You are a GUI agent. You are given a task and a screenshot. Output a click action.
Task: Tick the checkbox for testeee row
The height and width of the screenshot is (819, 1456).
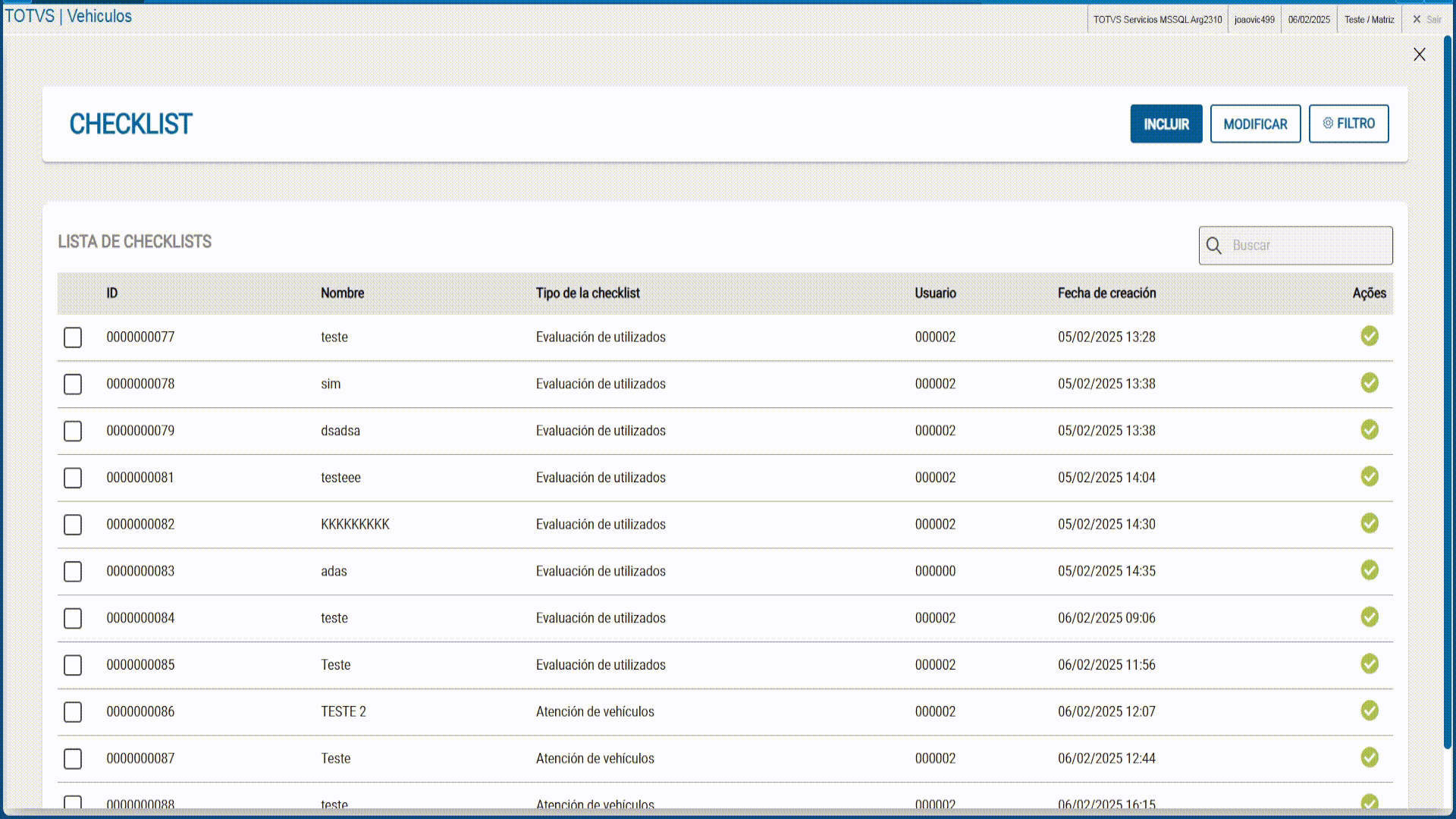[73, 478]
